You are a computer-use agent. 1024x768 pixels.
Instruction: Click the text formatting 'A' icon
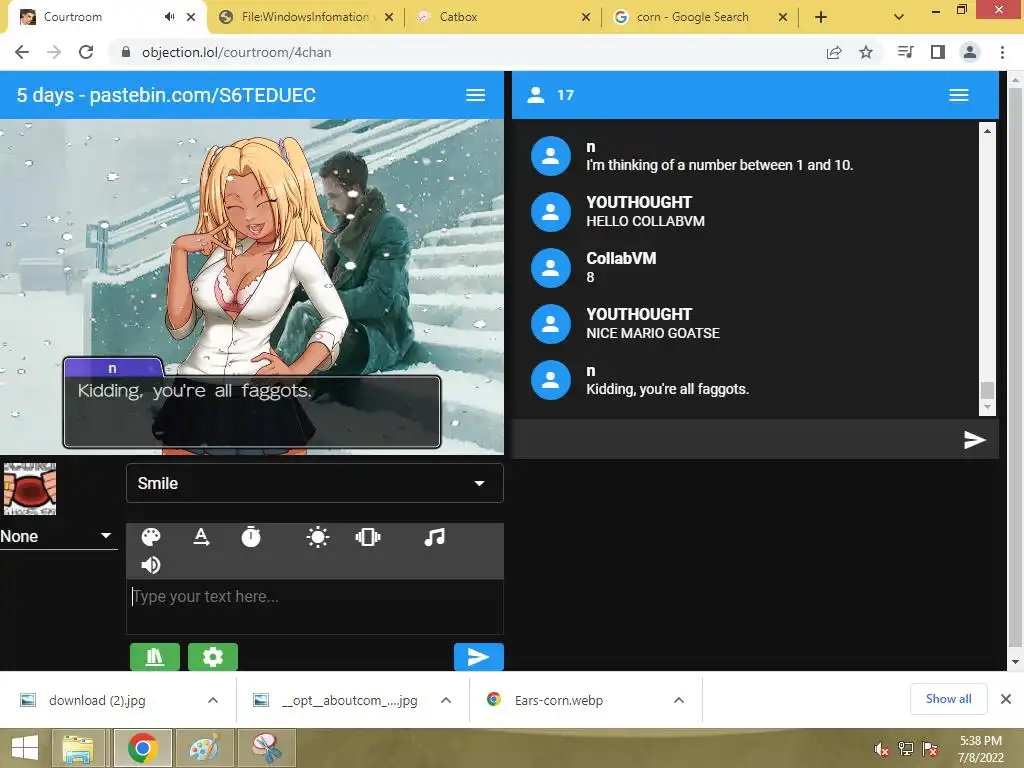click(x=201, y=537)
